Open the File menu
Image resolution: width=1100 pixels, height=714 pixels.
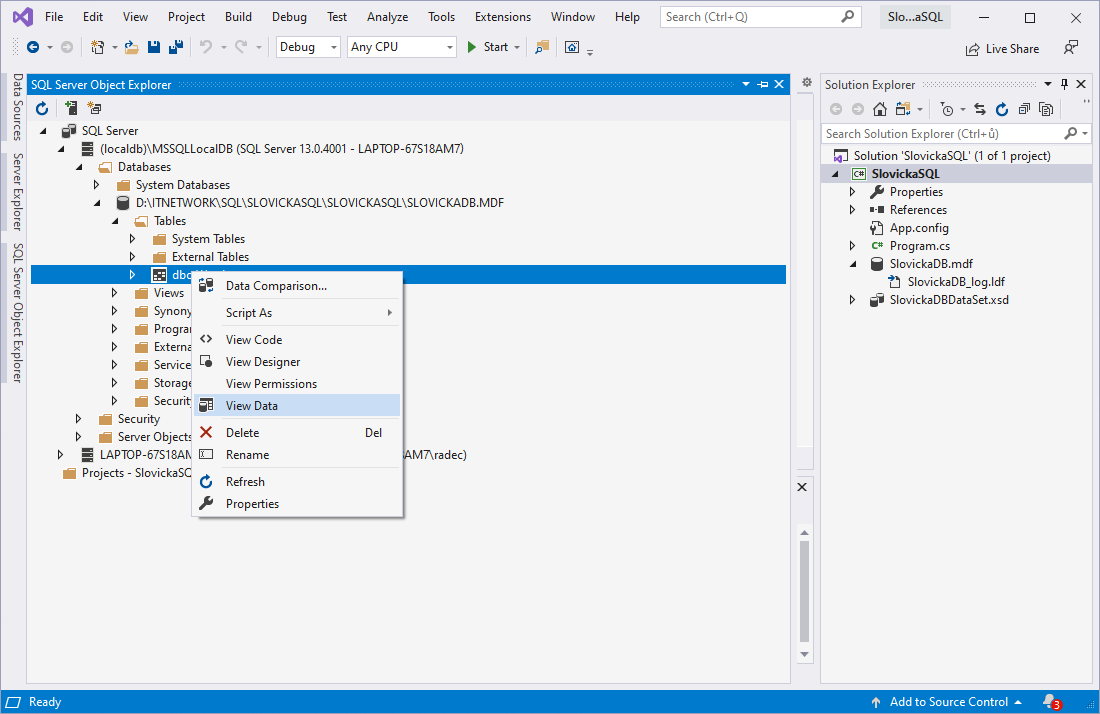tap(54, 17)
